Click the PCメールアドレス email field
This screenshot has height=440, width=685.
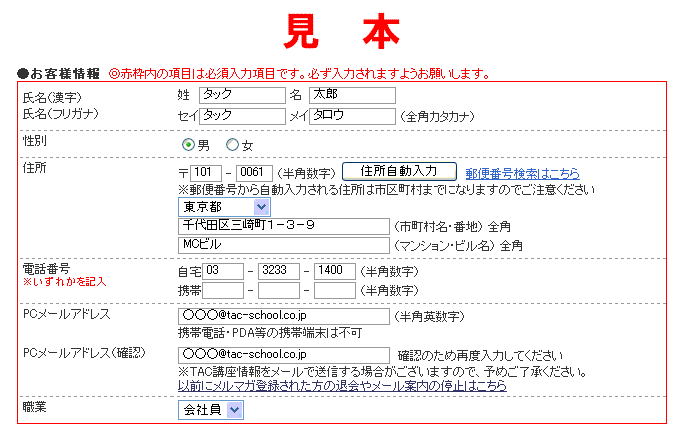pos(283,316)
